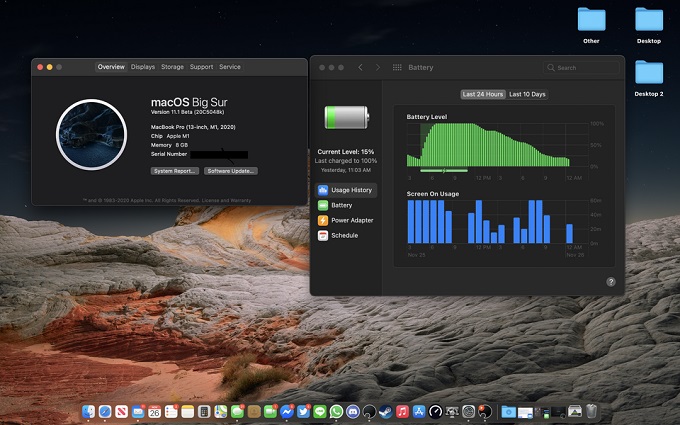Select Battery in the sidebar
The image size is (680, 425).
coord(346,205)
